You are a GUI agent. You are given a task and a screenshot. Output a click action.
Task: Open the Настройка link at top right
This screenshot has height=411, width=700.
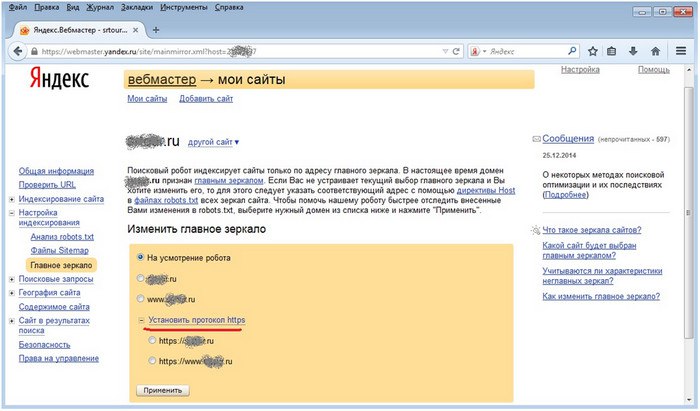tap(580, 70)
